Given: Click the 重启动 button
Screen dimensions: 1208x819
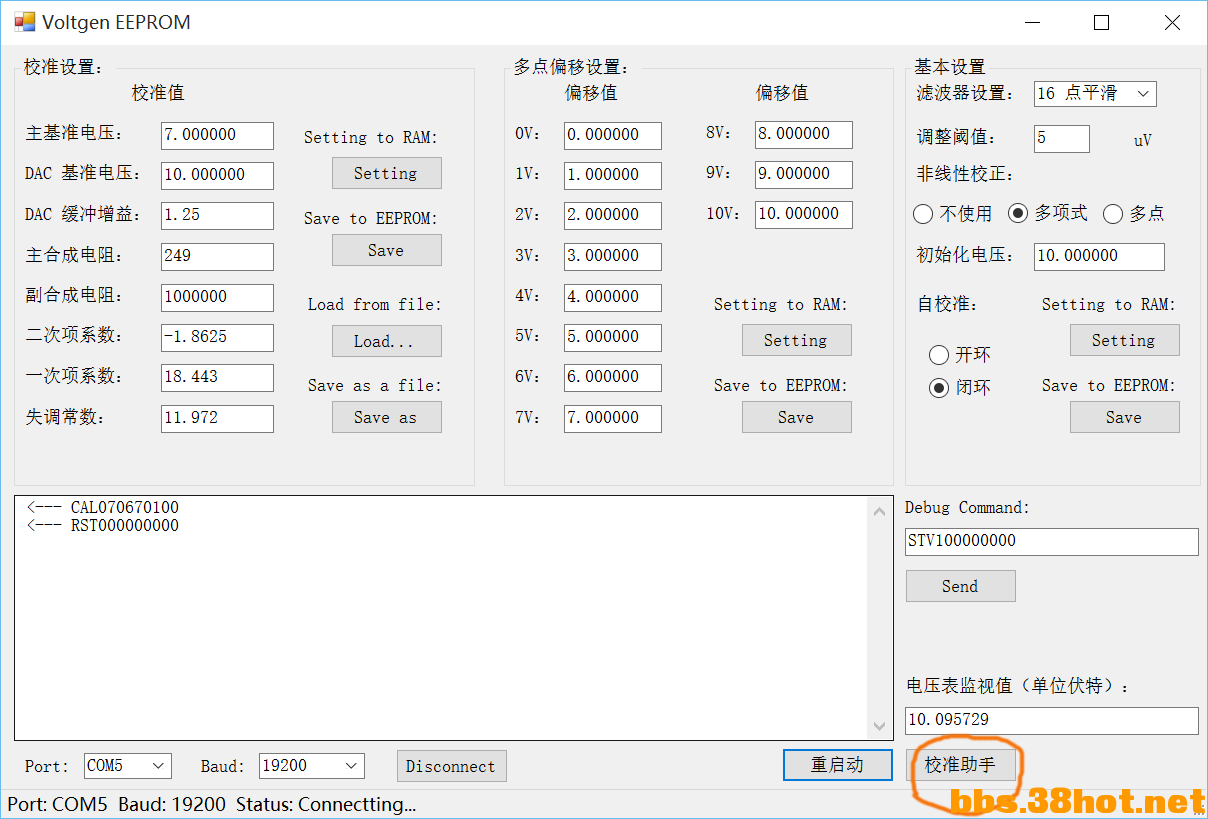Looking at the screenshot, I should [x=837, y=765].
